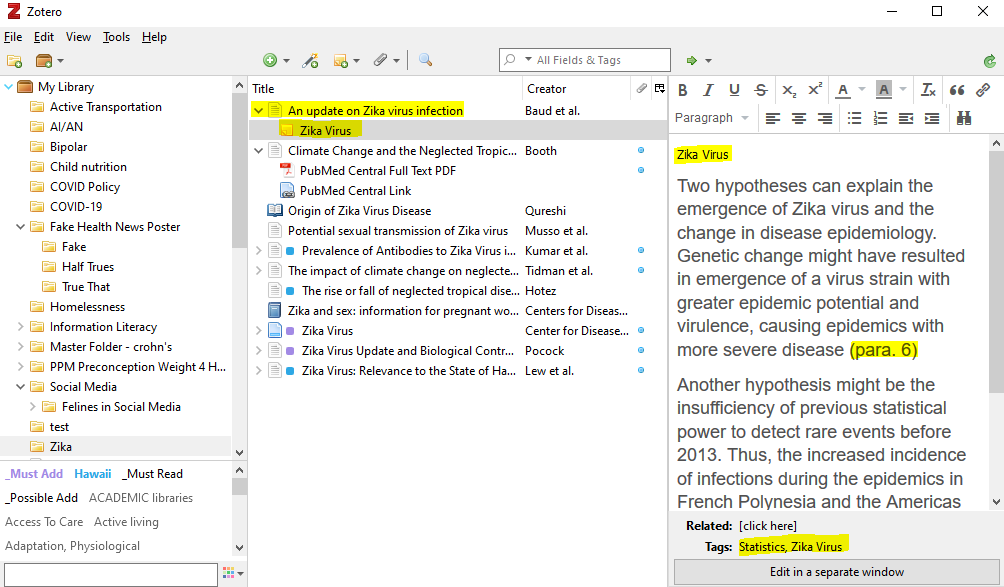Apply subscript formatting
1004x587 pixels.
pos(789,90)
